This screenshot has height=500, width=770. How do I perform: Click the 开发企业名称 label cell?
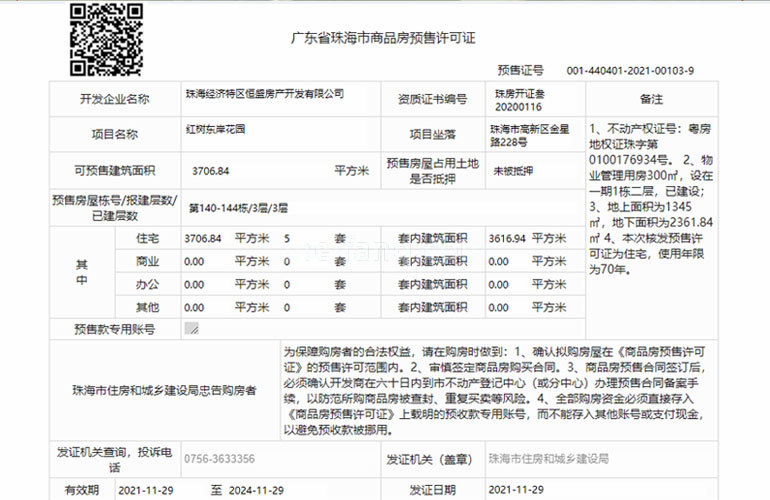(x=115, y=99)
